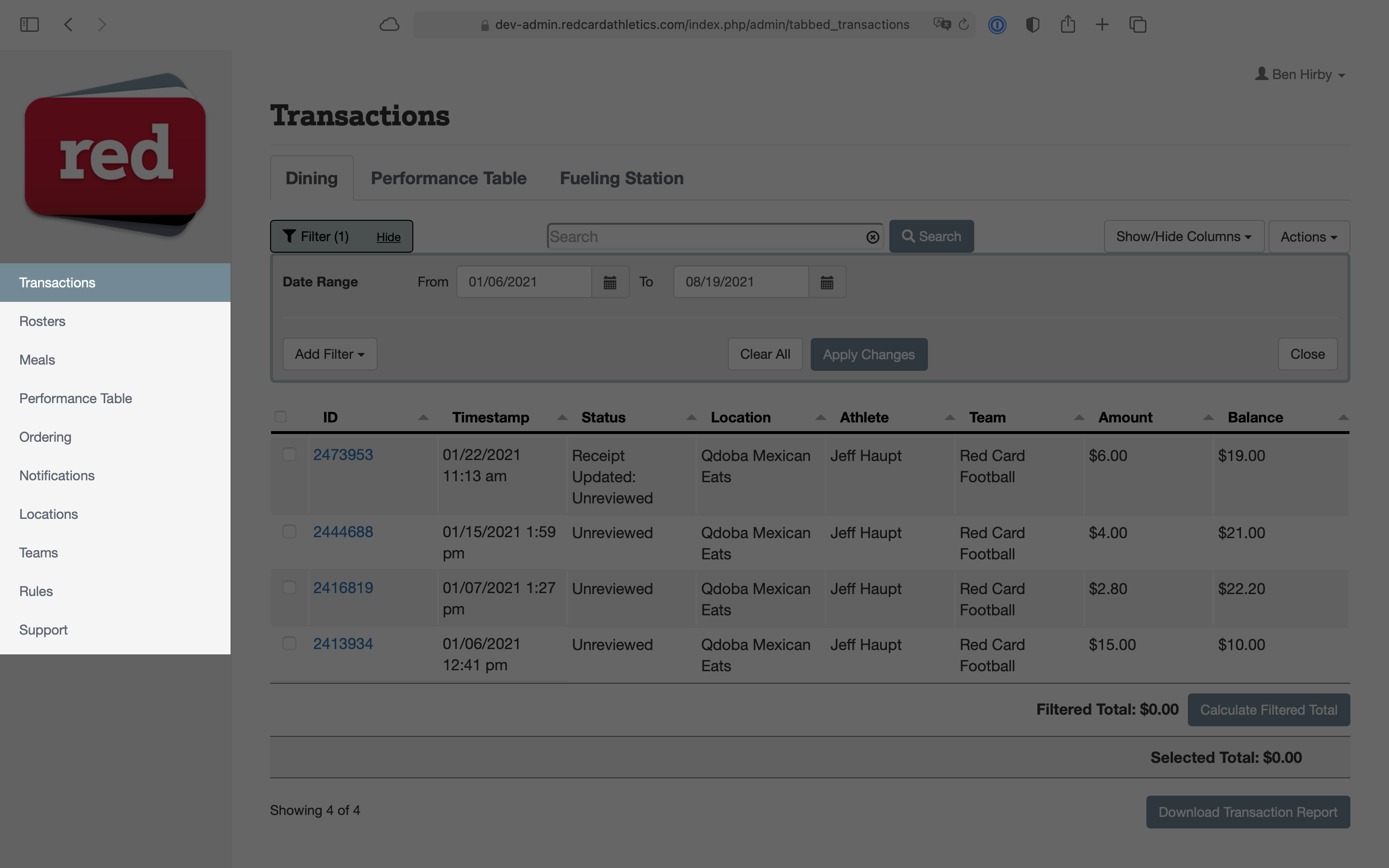
Task: Sort by the Timestamp column arrow
Action: [562, 417]
